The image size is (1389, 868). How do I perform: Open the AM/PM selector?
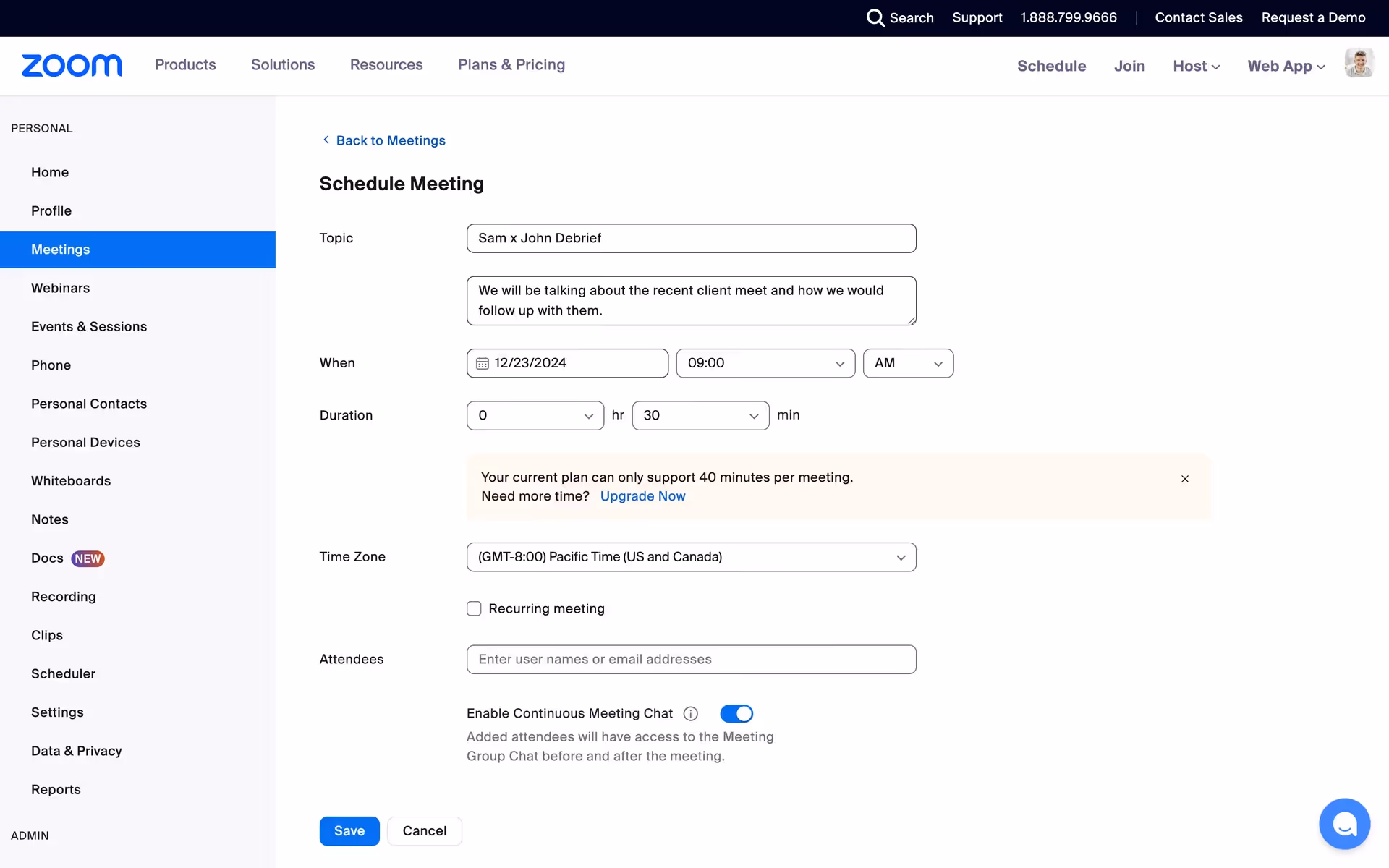pyautogui.click(x=908, y=363)
